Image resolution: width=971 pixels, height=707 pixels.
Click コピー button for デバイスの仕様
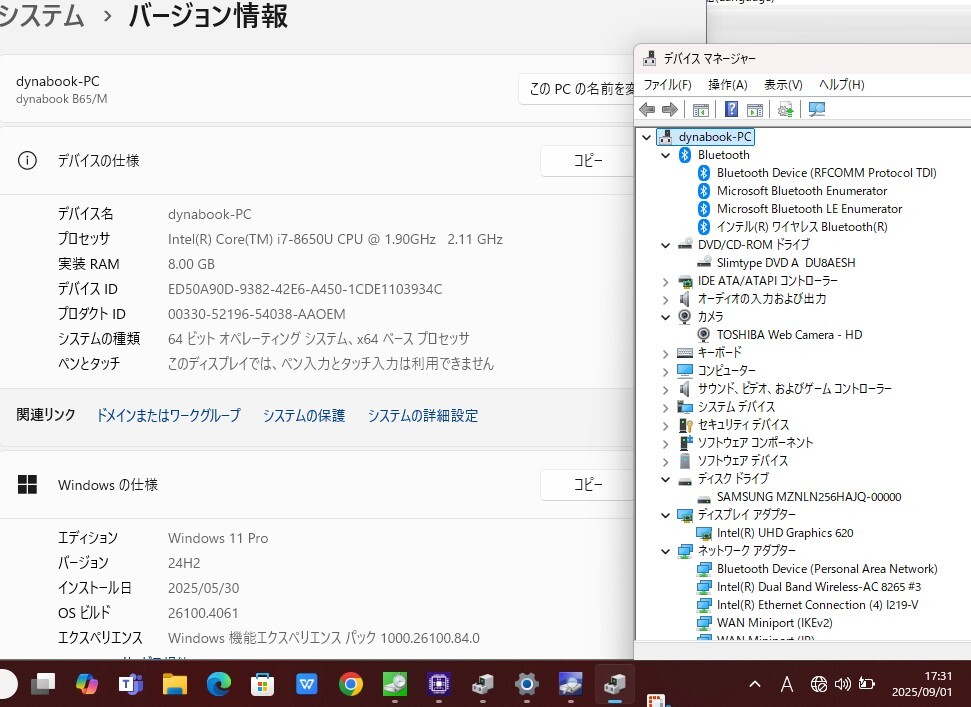587,160
